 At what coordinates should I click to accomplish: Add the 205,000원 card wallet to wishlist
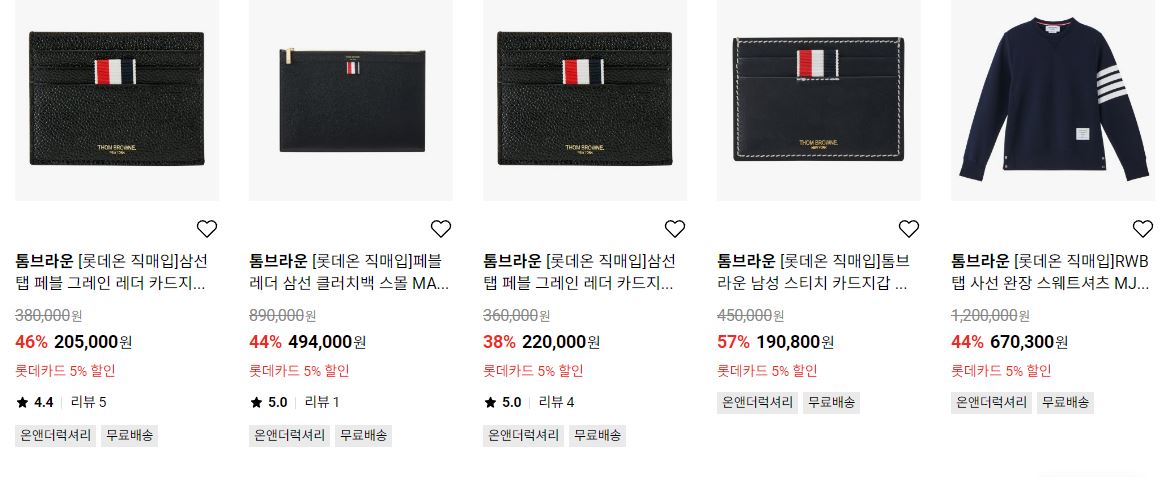point(207,228)
